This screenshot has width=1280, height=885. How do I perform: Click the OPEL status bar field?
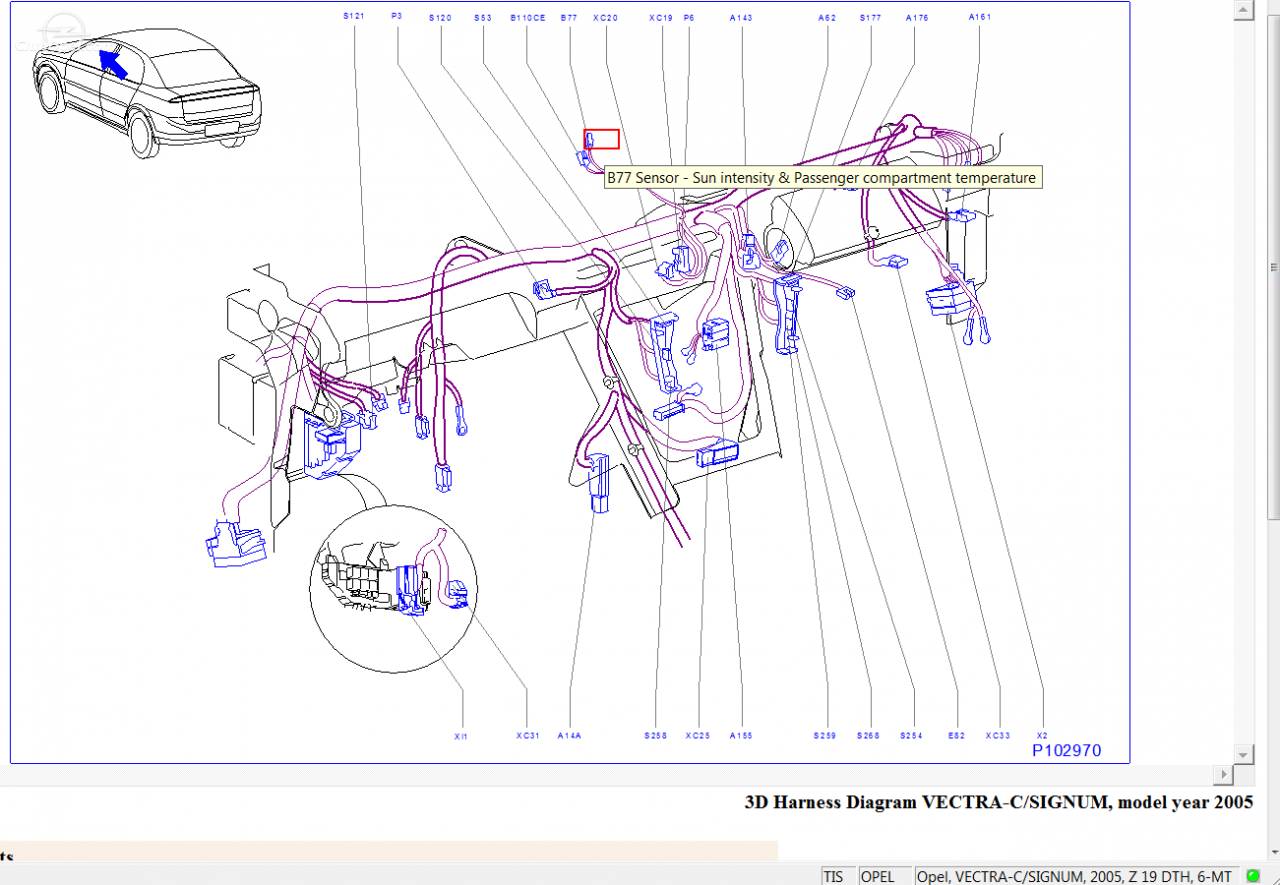pyautogui.click(x=884, y=876)
